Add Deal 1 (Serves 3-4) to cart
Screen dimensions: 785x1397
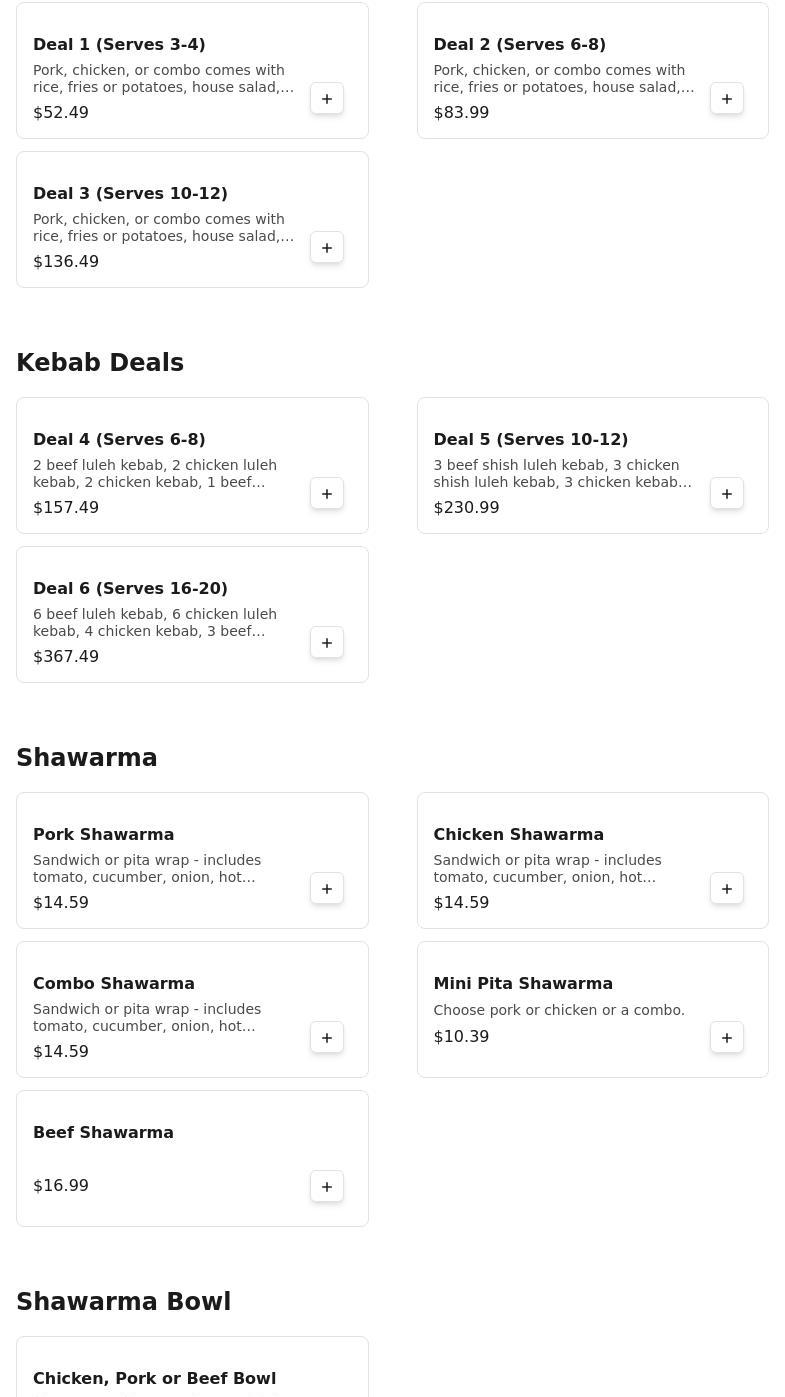pyautogui.click(x=327, y=99)
